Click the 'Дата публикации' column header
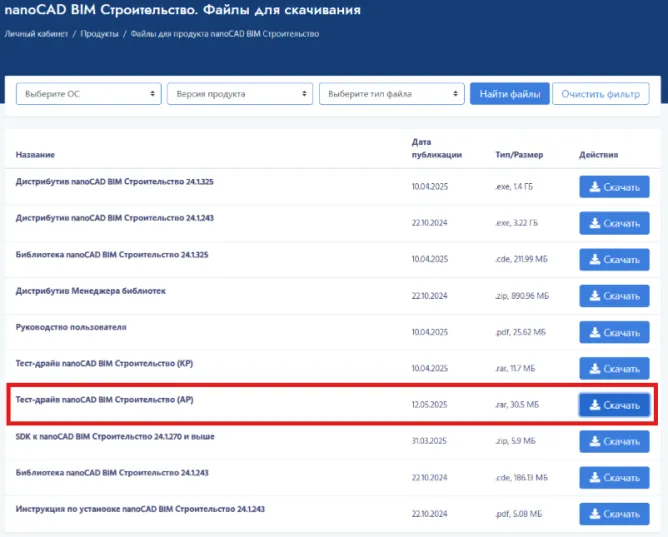 point(437,148)
